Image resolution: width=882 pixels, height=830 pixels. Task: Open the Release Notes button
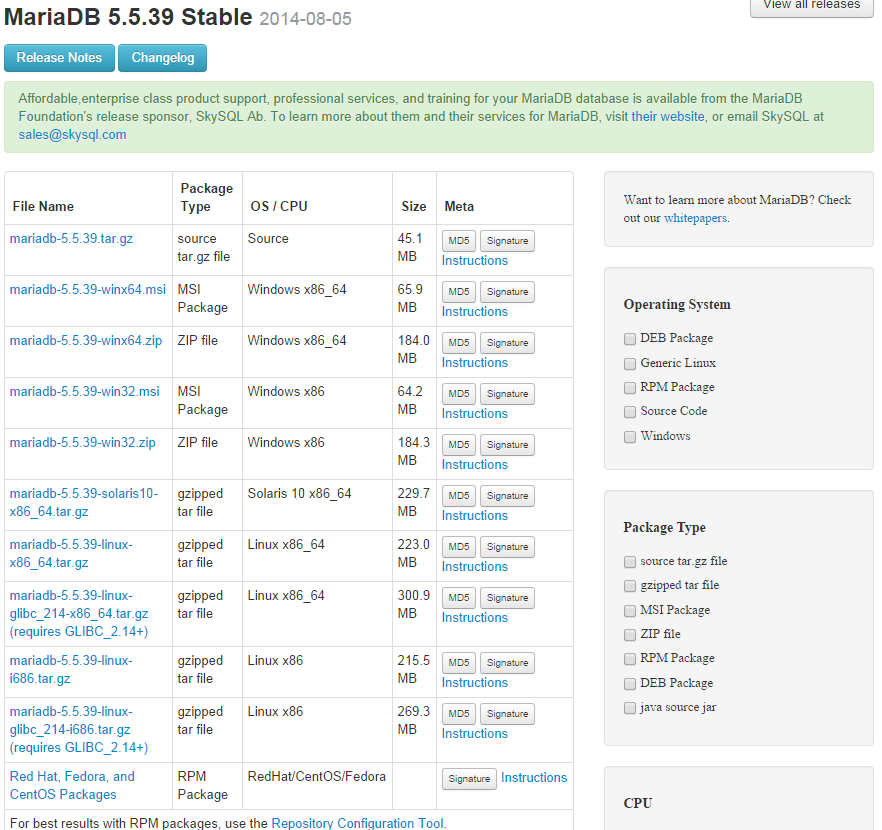[x=59, y=58]
